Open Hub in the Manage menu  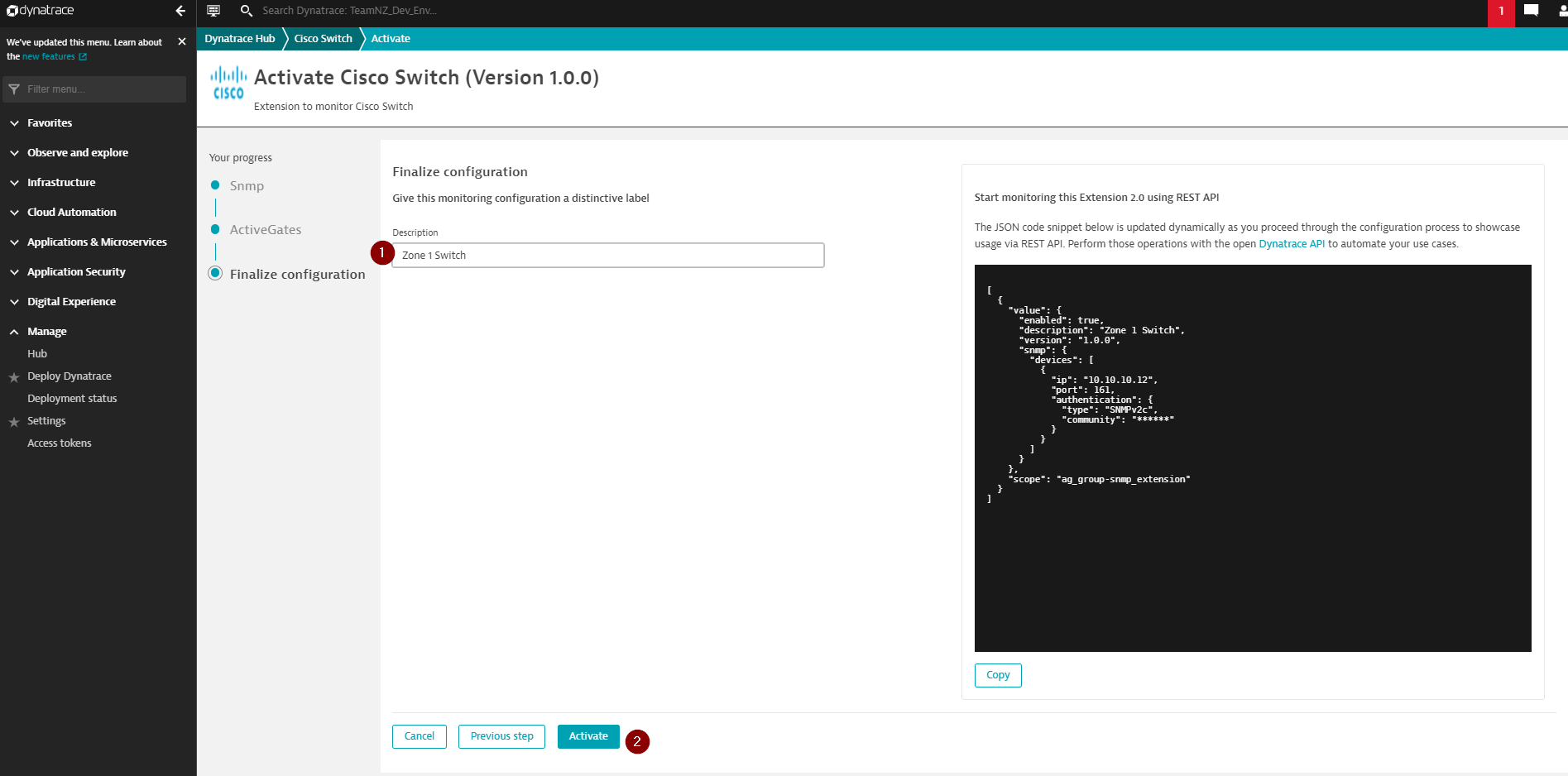[x=37, y=353]
